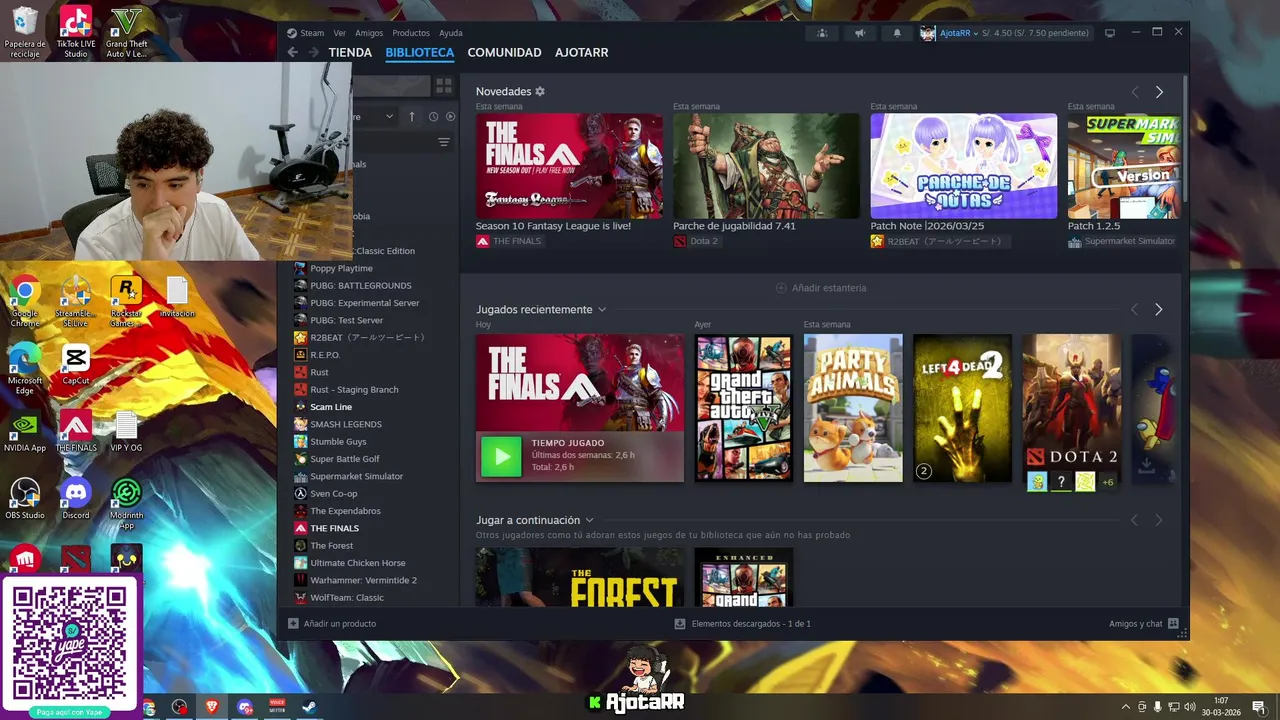Switch to Big Picture mode icon
1280x720 pixels.
click(1109, 33)
